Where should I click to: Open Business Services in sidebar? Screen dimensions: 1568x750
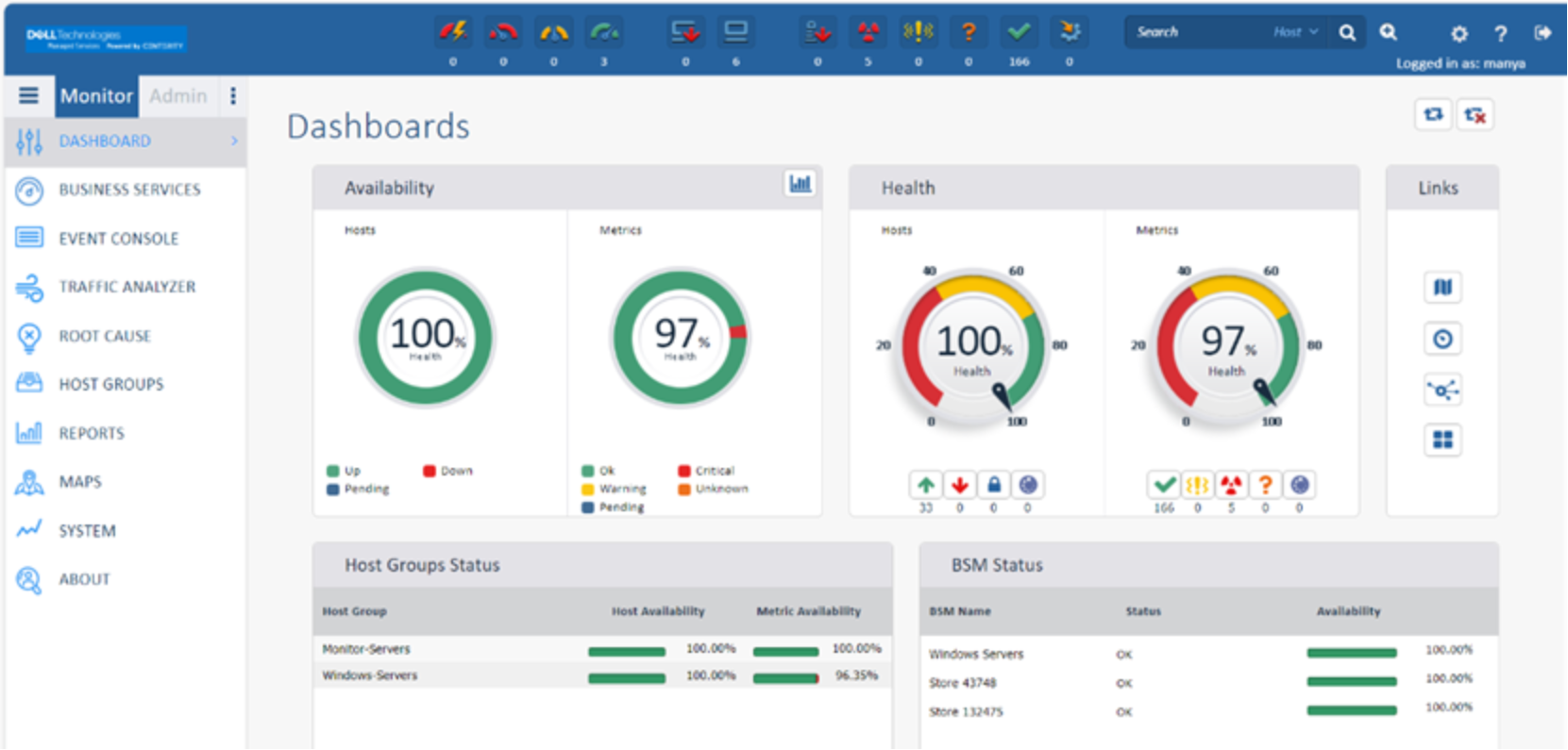coord(126,190)
